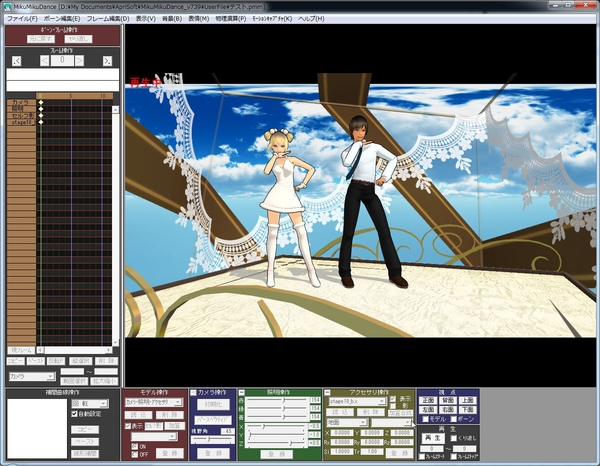Toggle the フレームスタート checkbox
The height and width of the screenshot is (466, 600).
(x=422, y=456)
